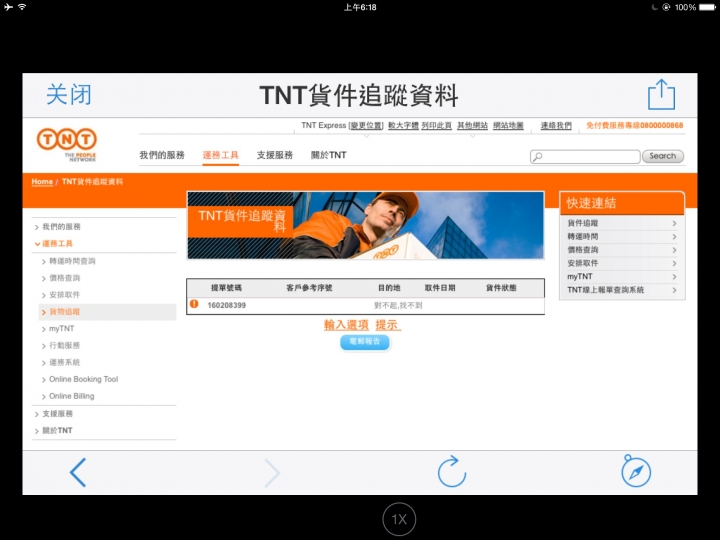Click the TNT logo
This screenshot has width=720, height=540.
(x=67, y=144)
